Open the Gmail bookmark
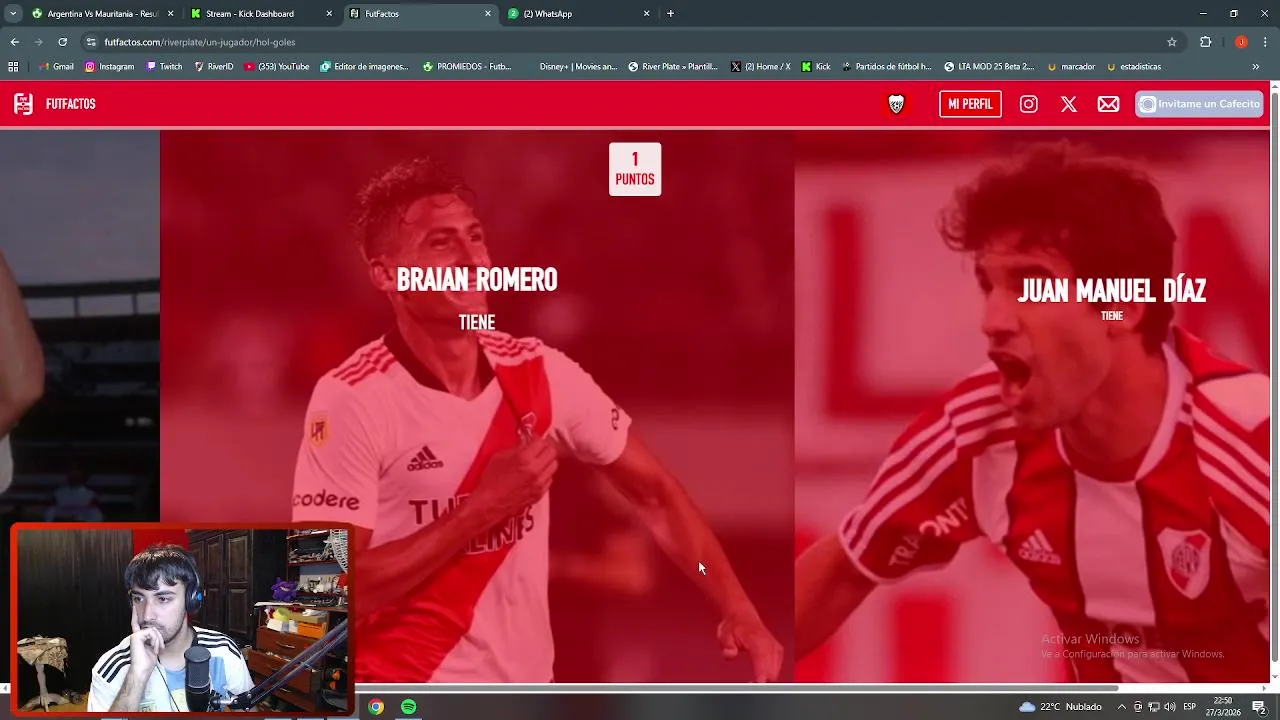This screenshot has width=1280, height=720. (x=56, y=67)
